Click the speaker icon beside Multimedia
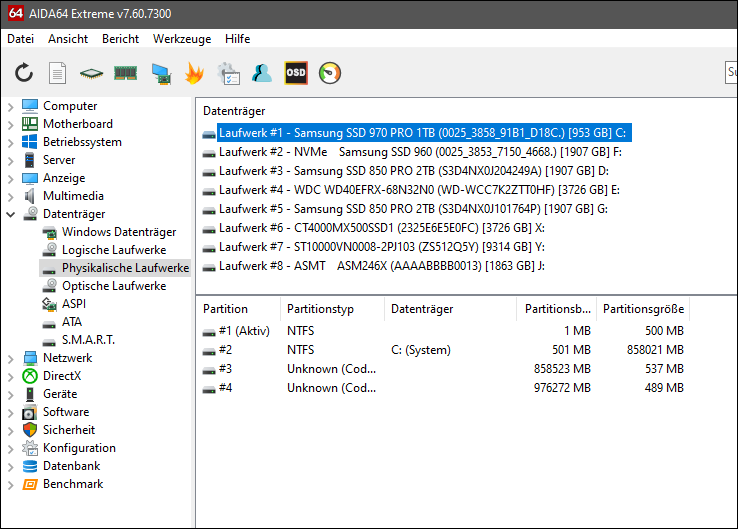Image resolution: width=738 pixels, height=529 pixels. click(x=30, y=196)
